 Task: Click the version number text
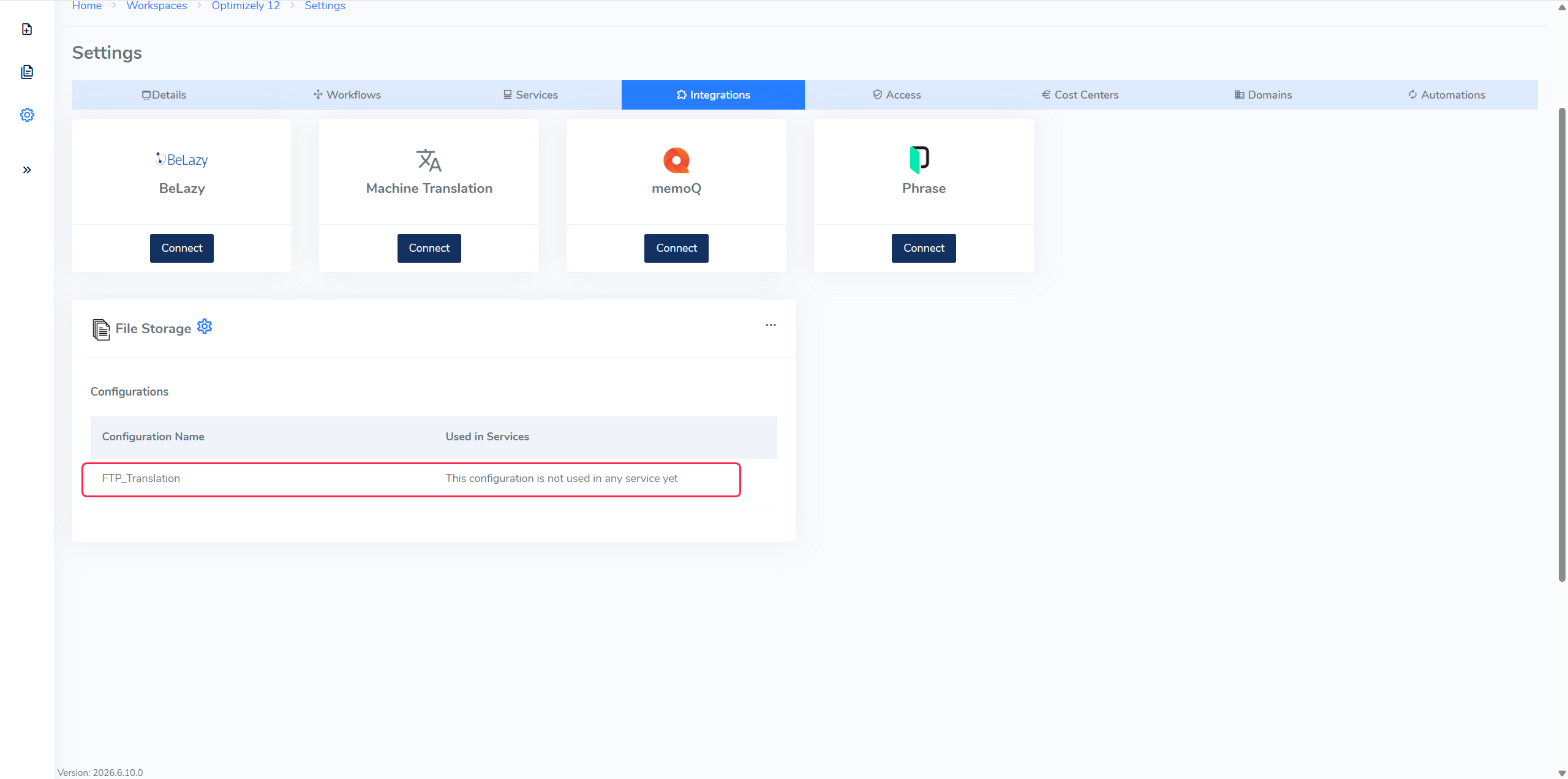coord(100,773)
